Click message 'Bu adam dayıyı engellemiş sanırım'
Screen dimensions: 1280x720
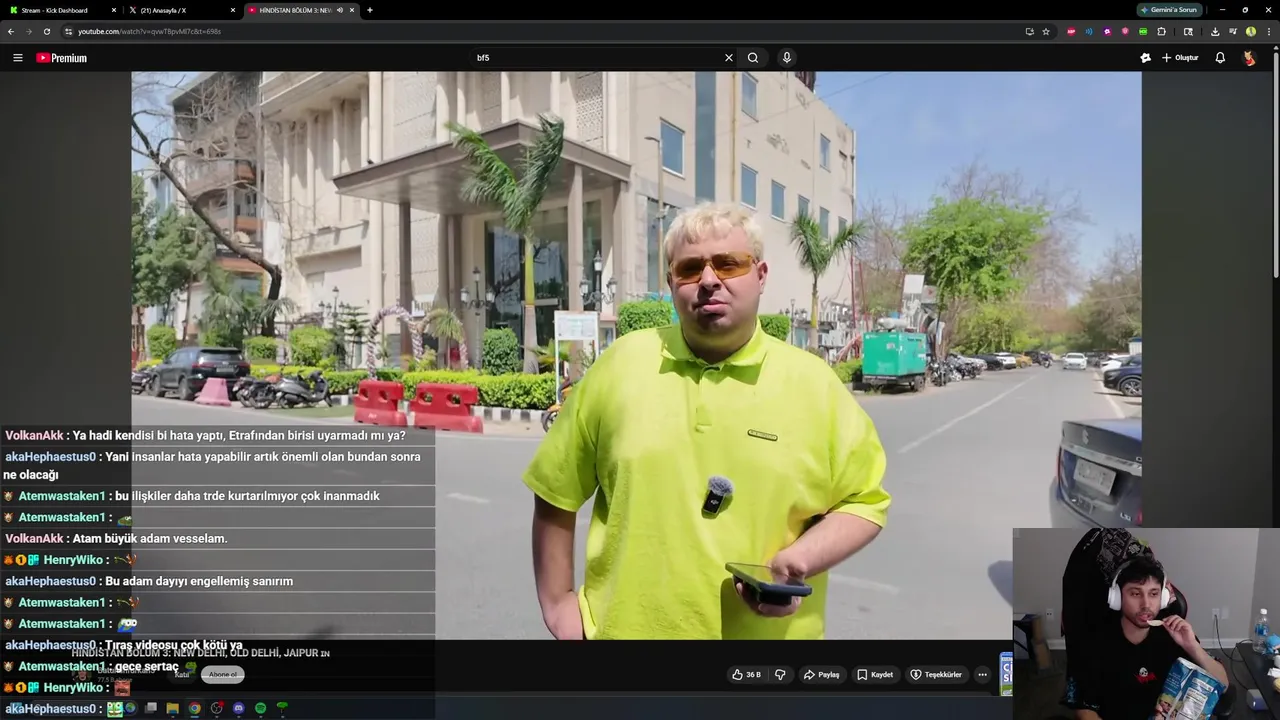pyautogui.click(x=199, y=581)
